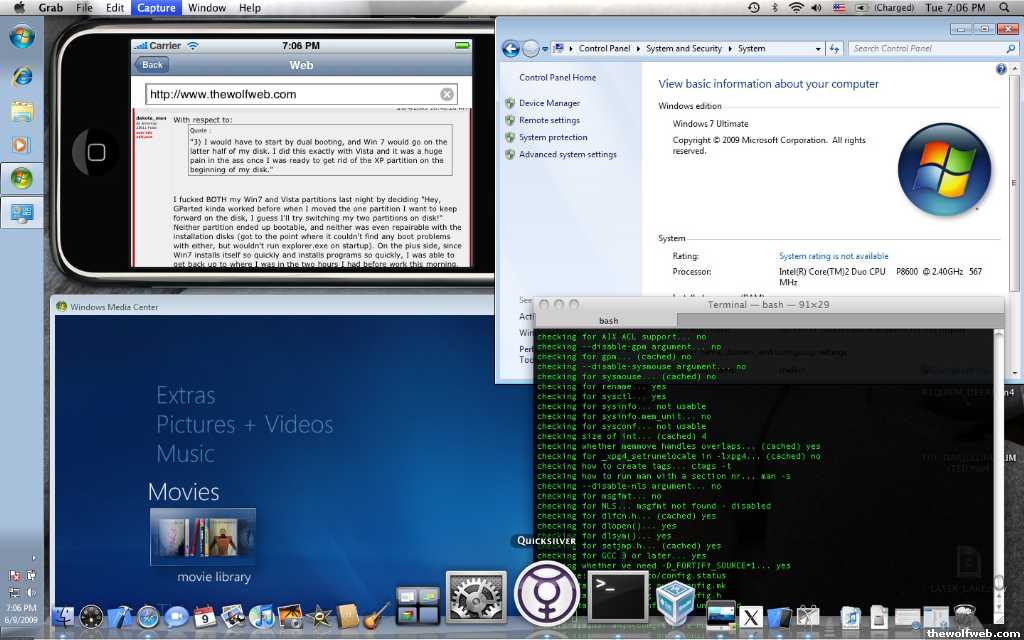This screenshot has width=1024, height=640.
Task: Open System Preferences from the Dock
Action: click(x=475, y=598)
